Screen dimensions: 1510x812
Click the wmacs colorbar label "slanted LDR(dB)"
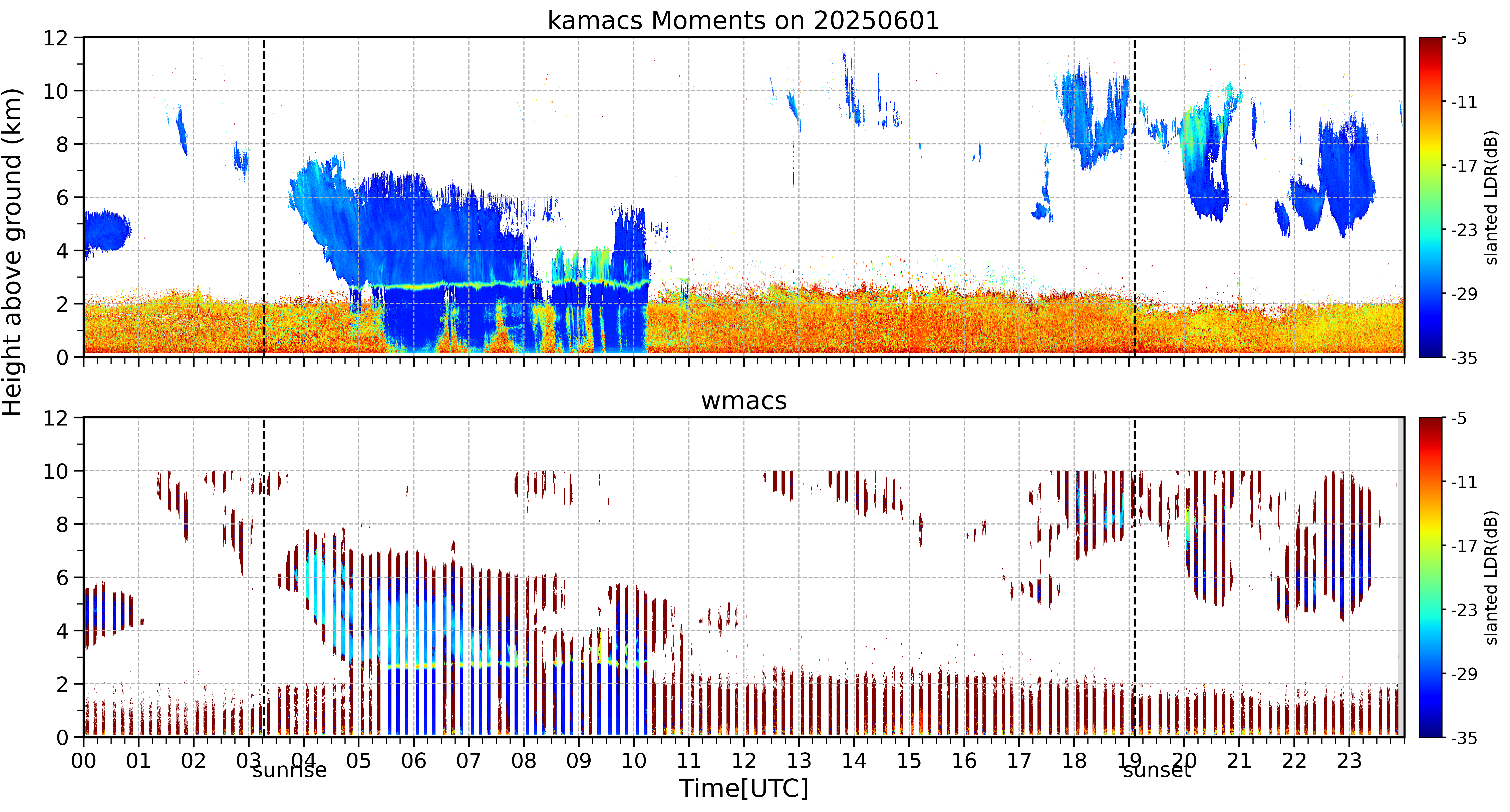click(x=1491, y=578)
